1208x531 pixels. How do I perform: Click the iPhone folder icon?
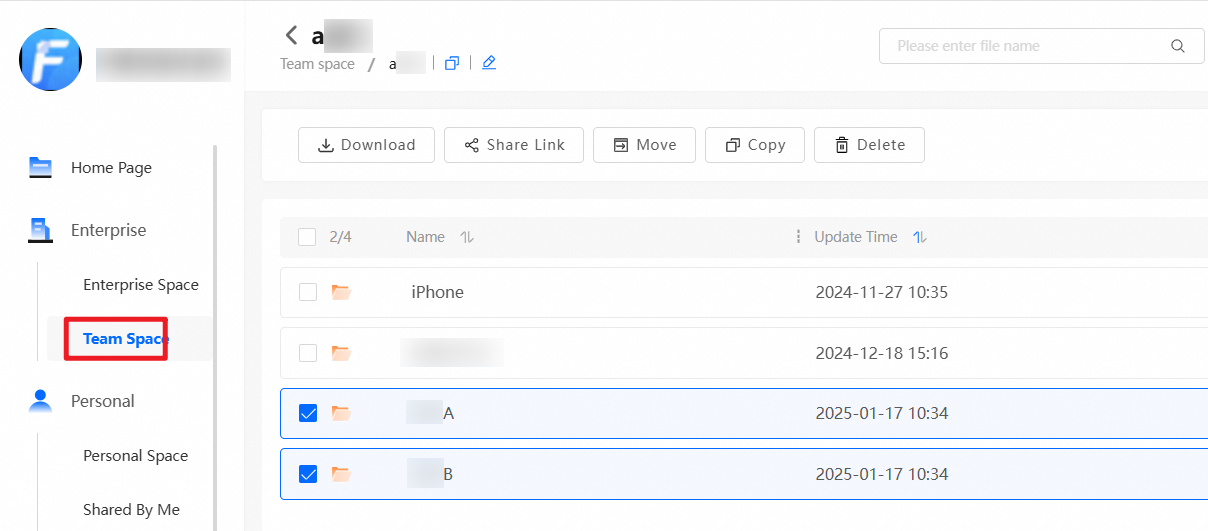[x=341, y=292]
